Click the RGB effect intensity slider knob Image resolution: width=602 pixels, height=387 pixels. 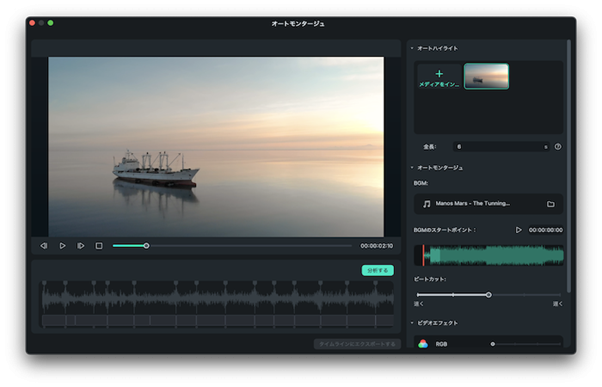[x=493, y=344]
